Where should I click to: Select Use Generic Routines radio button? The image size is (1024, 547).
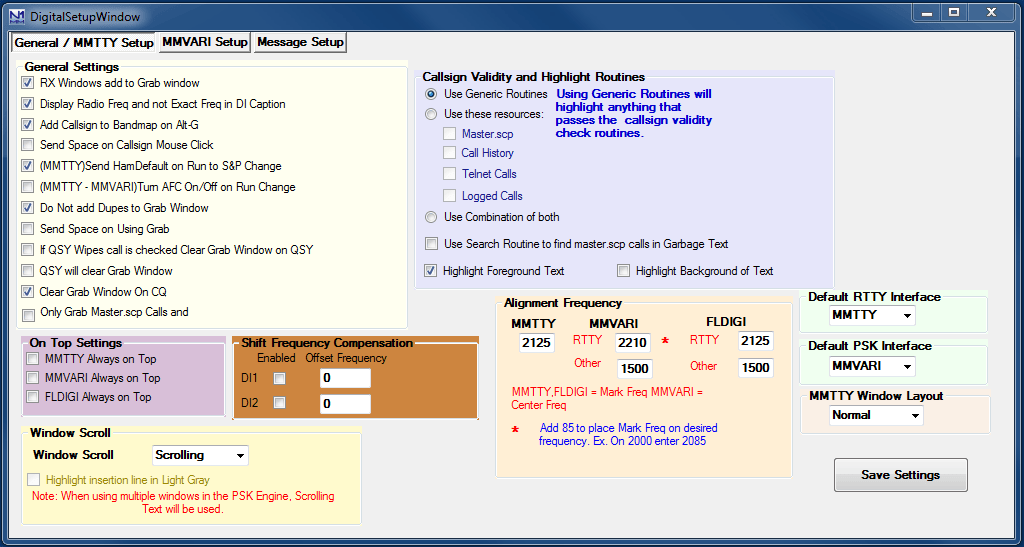(431, 94)
